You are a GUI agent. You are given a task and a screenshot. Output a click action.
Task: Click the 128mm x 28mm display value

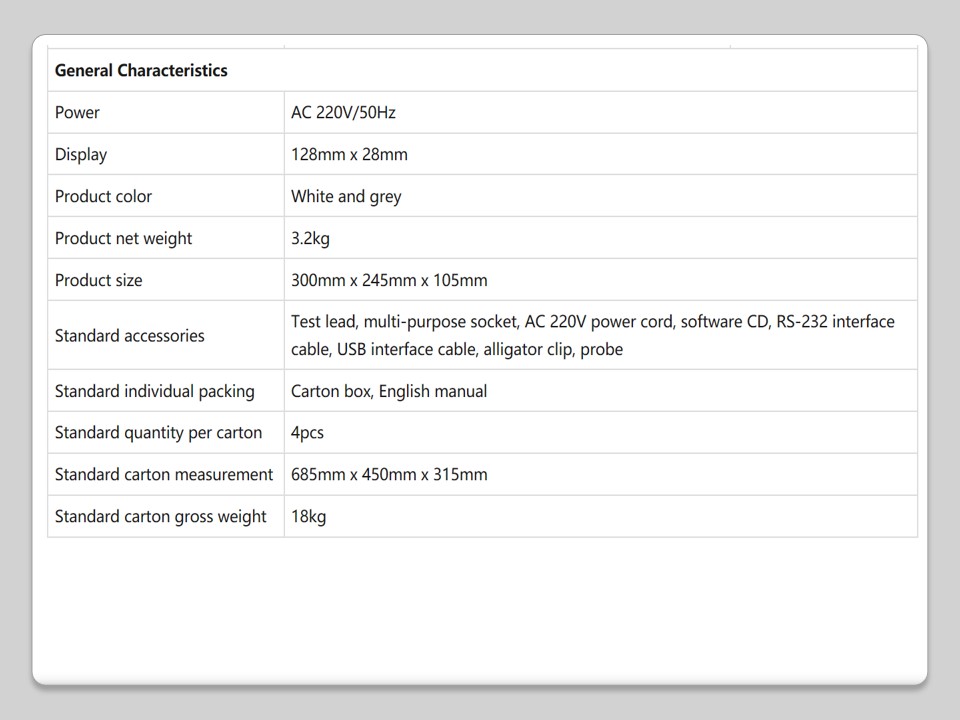[x=349, y=154]
